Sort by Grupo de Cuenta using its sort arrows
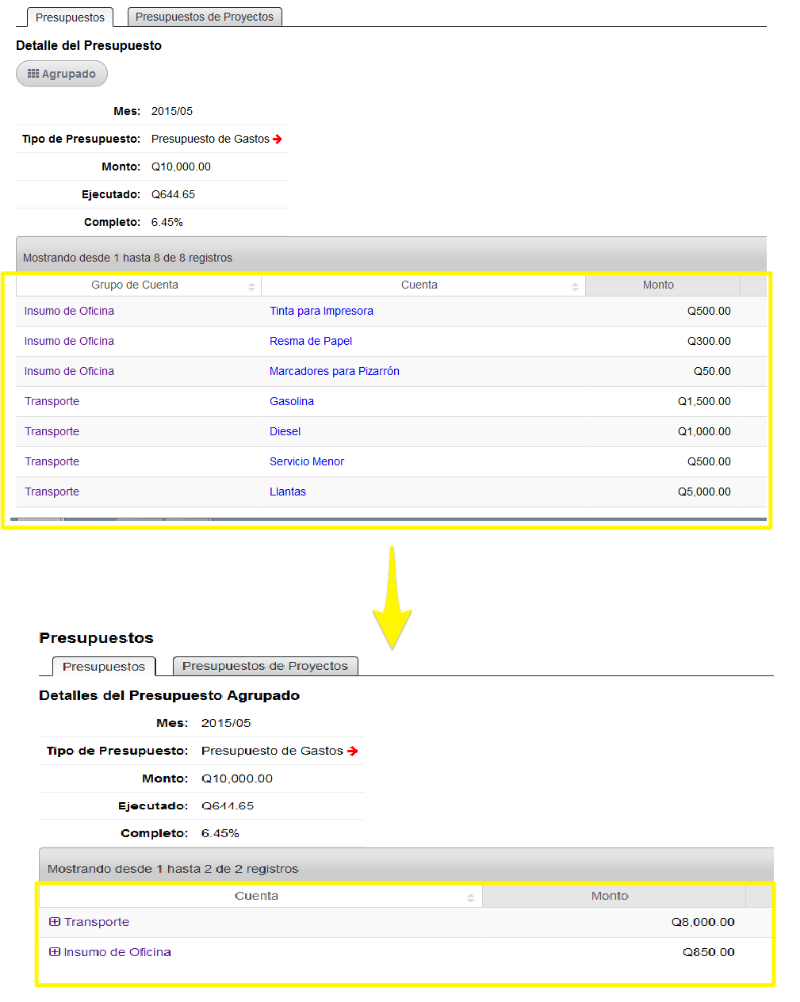The height and width of the screenshot is (1002, 800). click(x=252, y=287)
